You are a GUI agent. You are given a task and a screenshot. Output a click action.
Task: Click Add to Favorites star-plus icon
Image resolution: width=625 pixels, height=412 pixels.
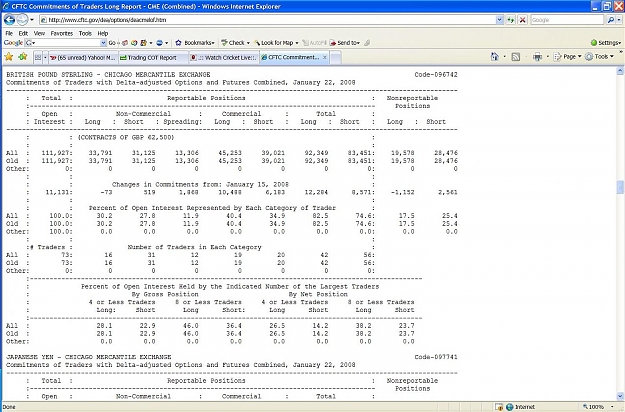23,57
